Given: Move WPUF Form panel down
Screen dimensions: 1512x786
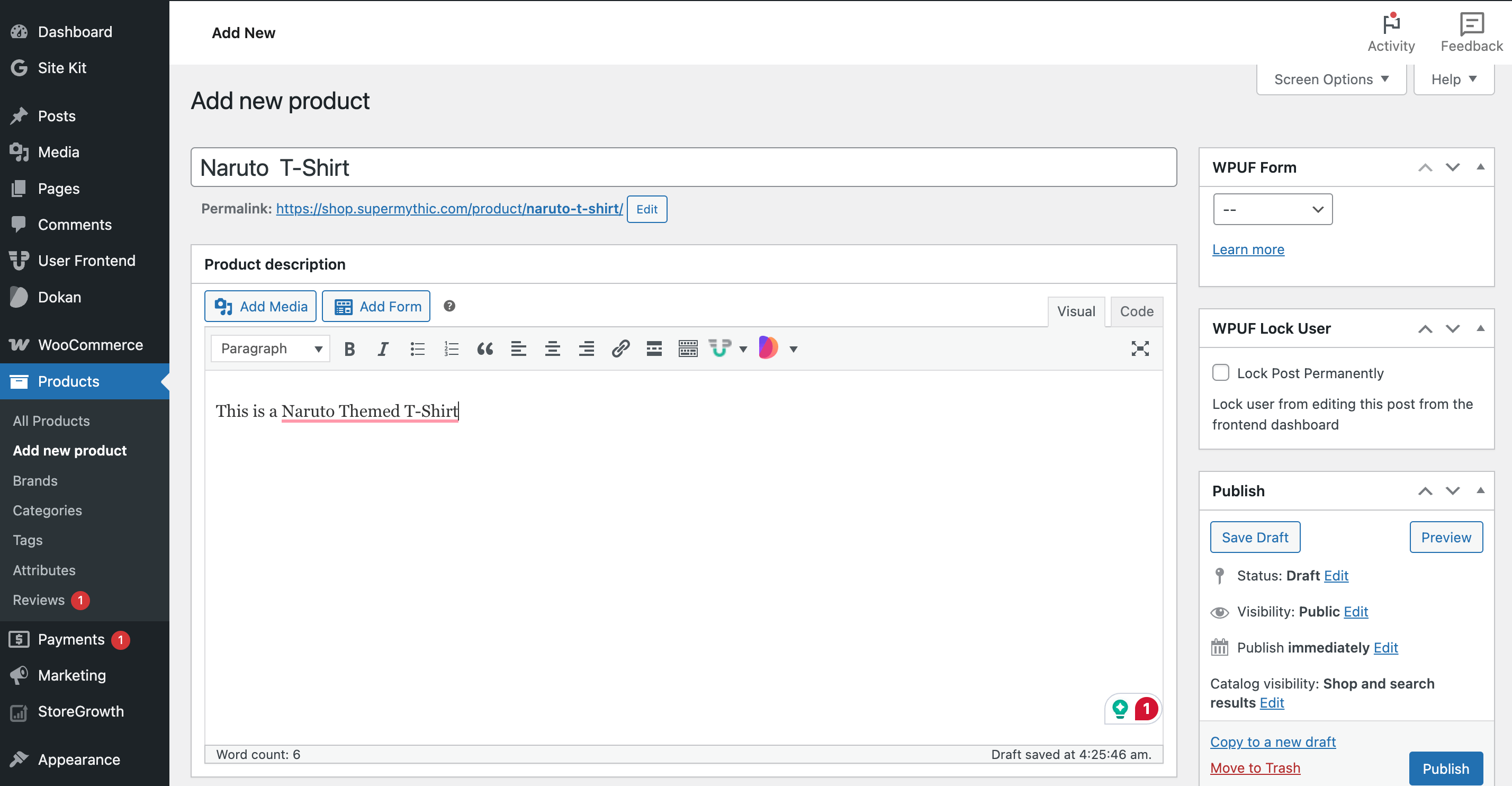Looking at the screenshot, I should (1453, 167).
